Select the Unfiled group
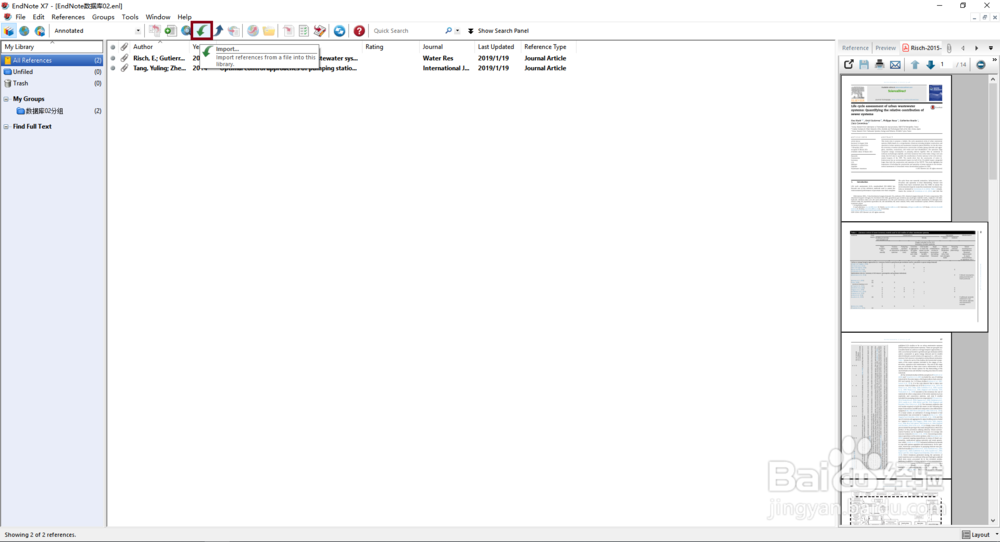This screenshot has height=542, width=1000. 52,72
